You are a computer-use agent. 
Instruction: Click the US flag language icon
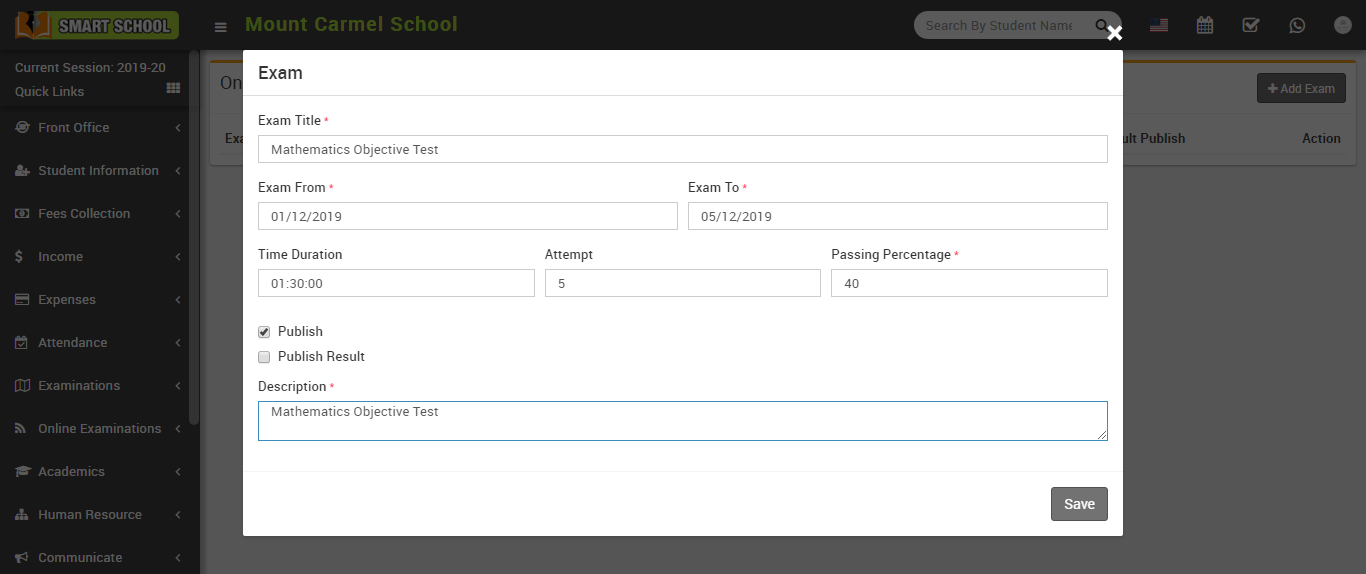click(x=1159, y=26)
